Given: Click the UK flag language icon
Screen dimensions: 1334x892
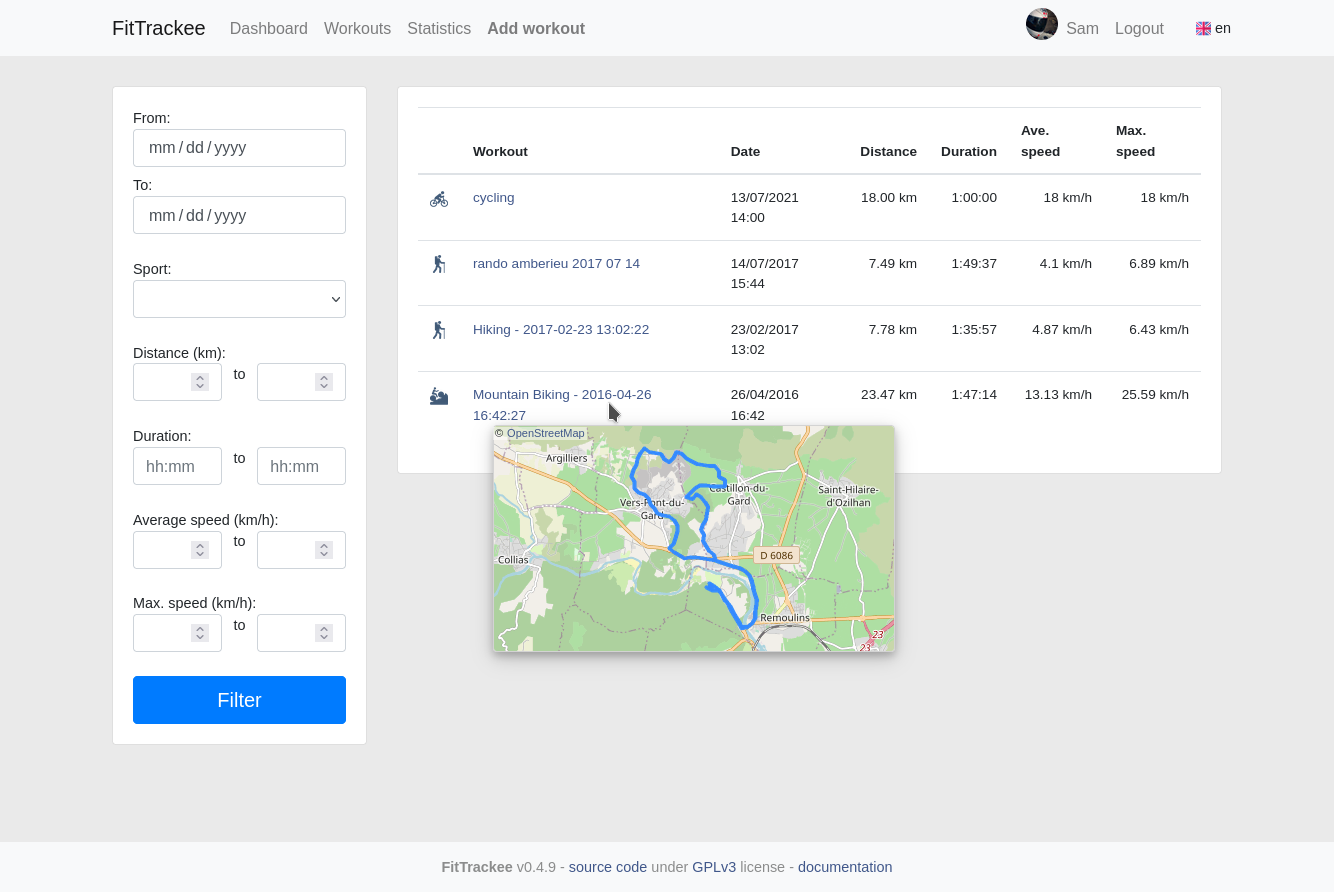Looking at the screenshot, I should click(1203, 29).
